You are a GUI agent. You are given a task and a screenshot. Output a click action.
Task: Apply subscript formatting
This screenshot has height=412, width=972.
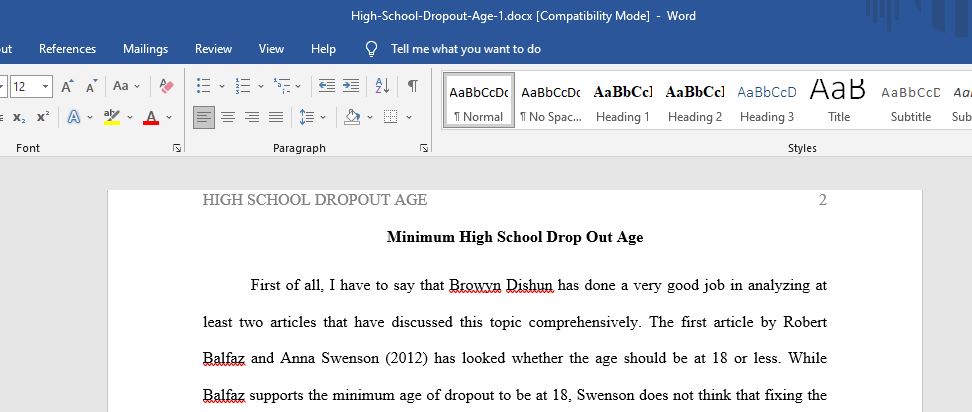(x=19, y=117)
